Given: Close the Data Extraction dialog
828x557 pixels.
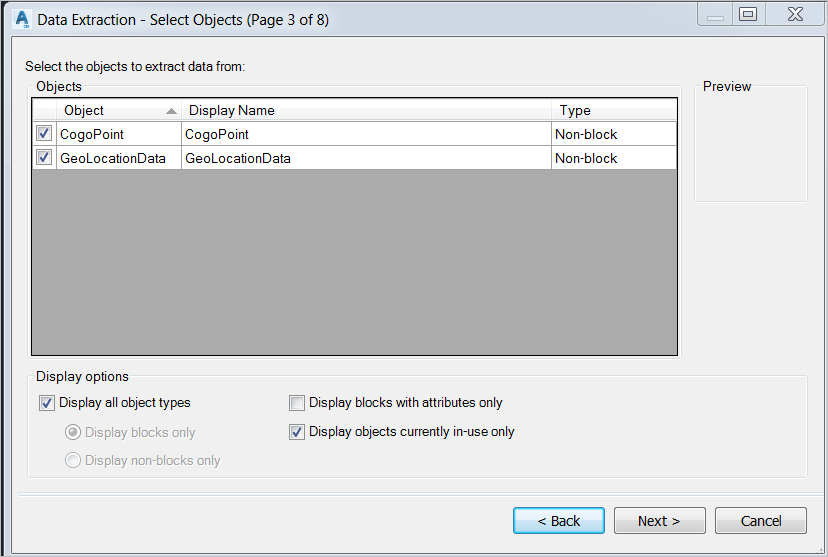Looking at the screenshot, I should tap(795, 14).
